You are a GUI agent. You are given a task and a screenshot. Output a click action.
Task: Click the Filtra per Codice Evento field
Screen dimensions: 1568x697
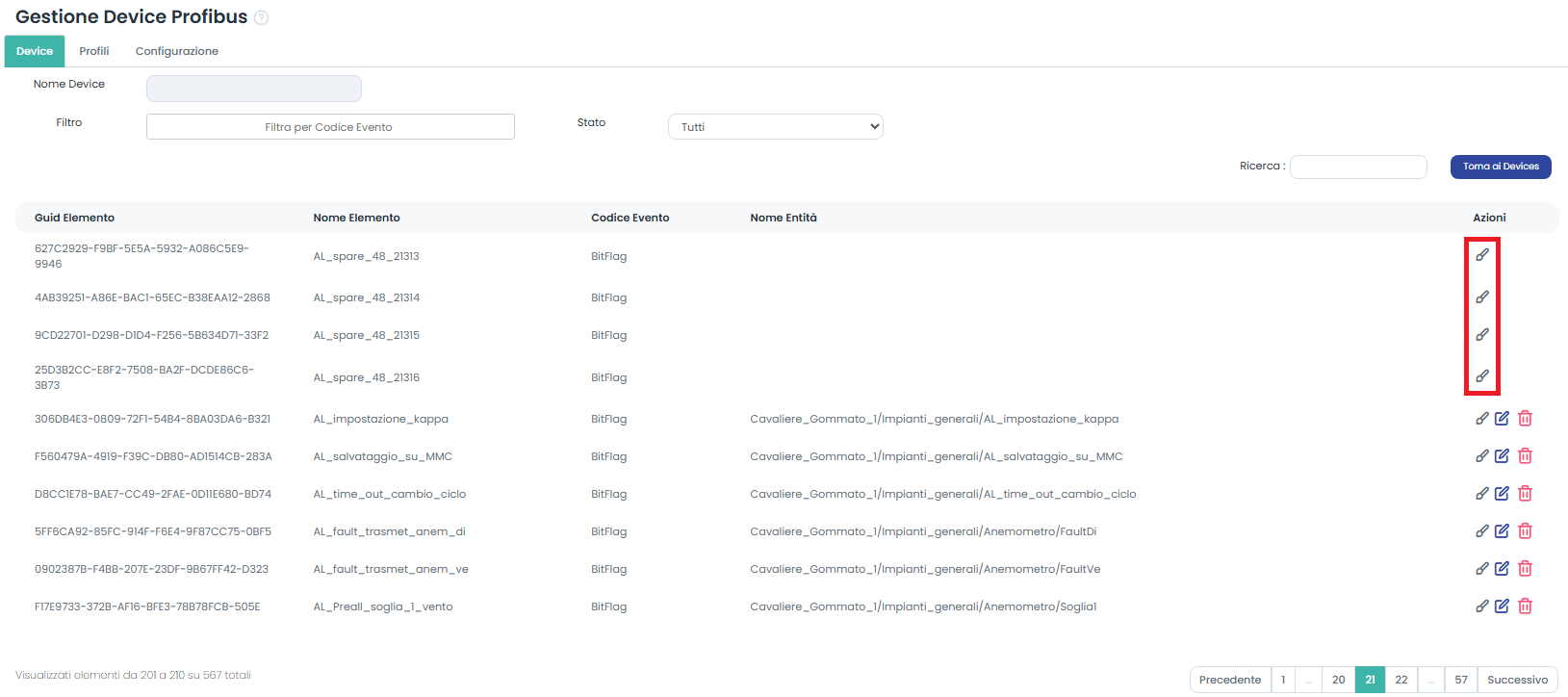[330, 127]
